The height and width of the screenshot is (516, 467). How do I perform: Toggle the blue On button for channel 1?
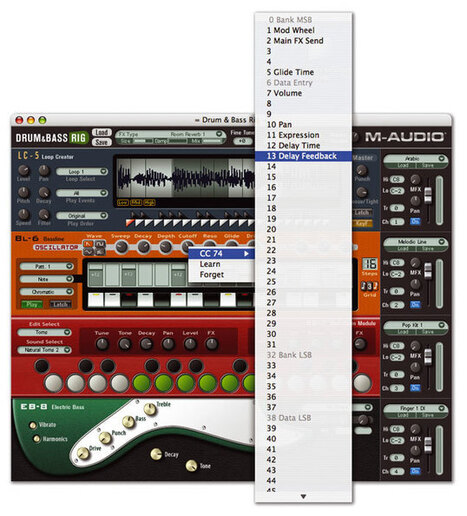coord(415,221)
